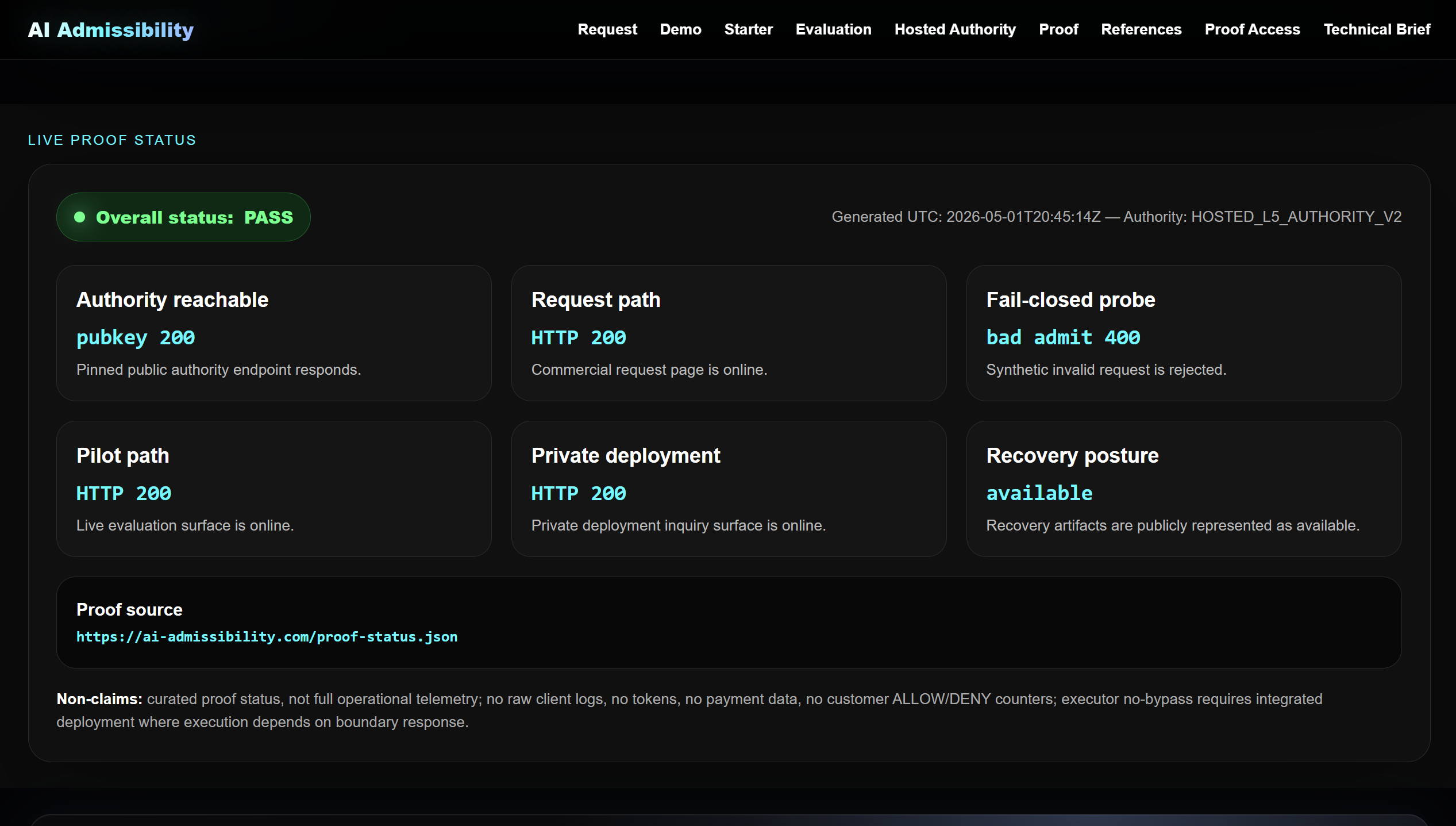Select the Private deployment card title

[625, 455]
